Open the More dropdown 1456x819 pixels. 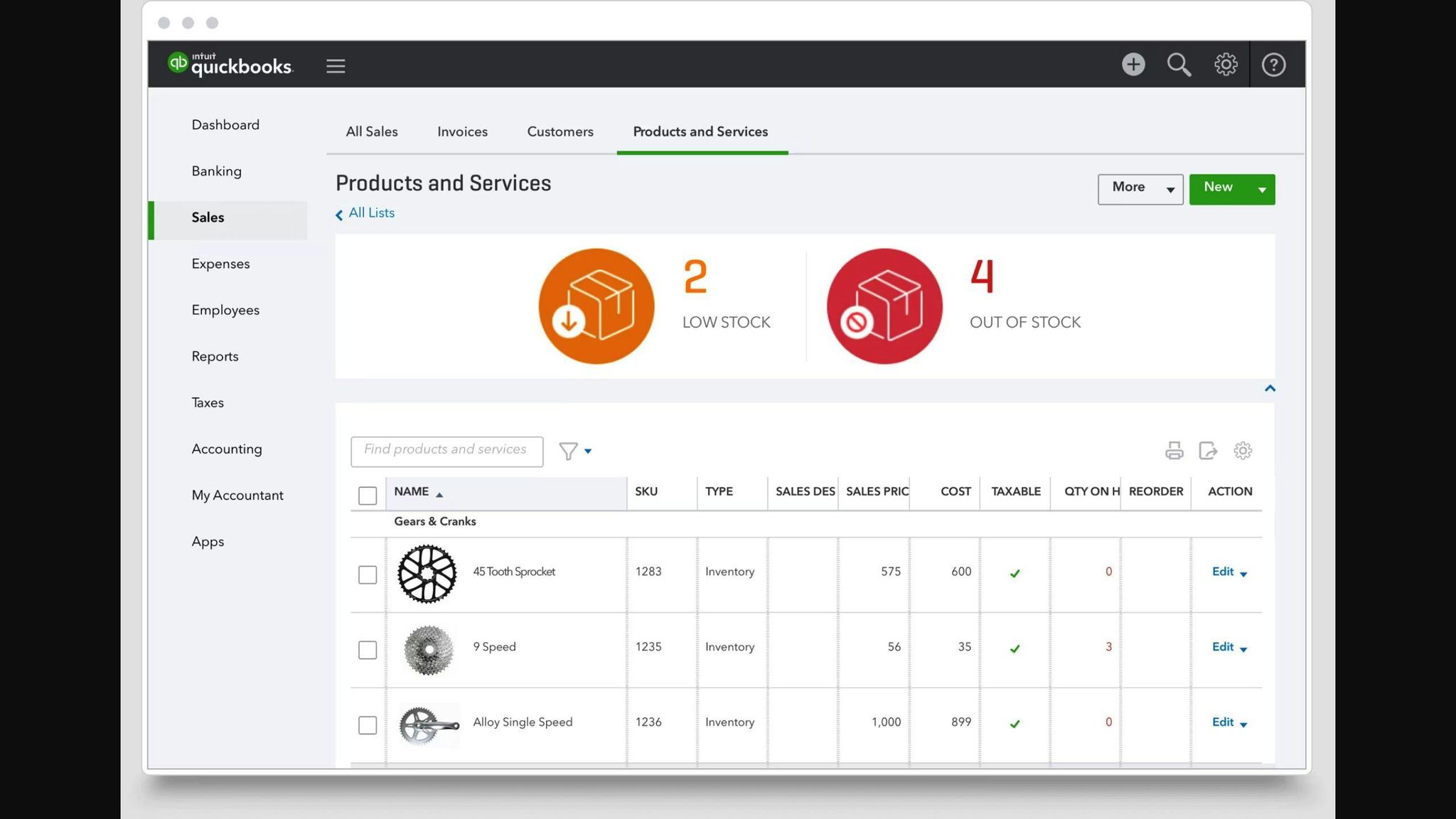coord(1140,189)
